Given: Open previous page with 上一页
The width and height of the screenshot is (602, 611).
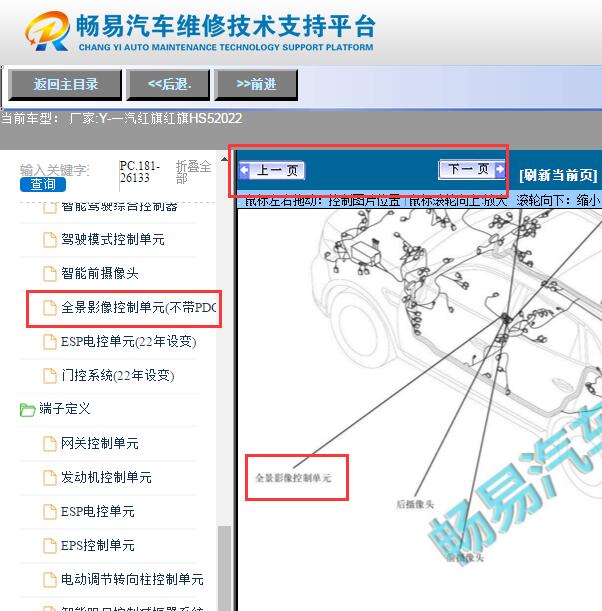Looking at the screenshot, I should pos(272,170).
